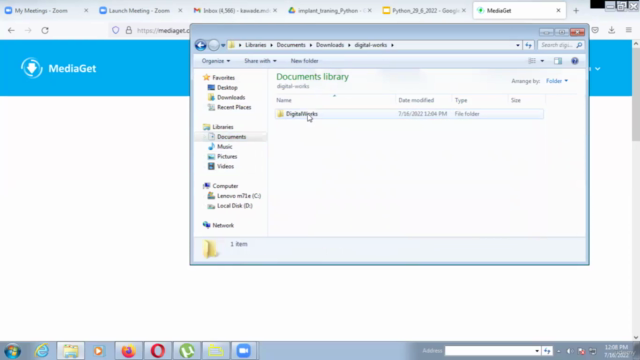Open the recent locations dropdown beside Forward
640x360 pixels.
[x=223, y=45]
